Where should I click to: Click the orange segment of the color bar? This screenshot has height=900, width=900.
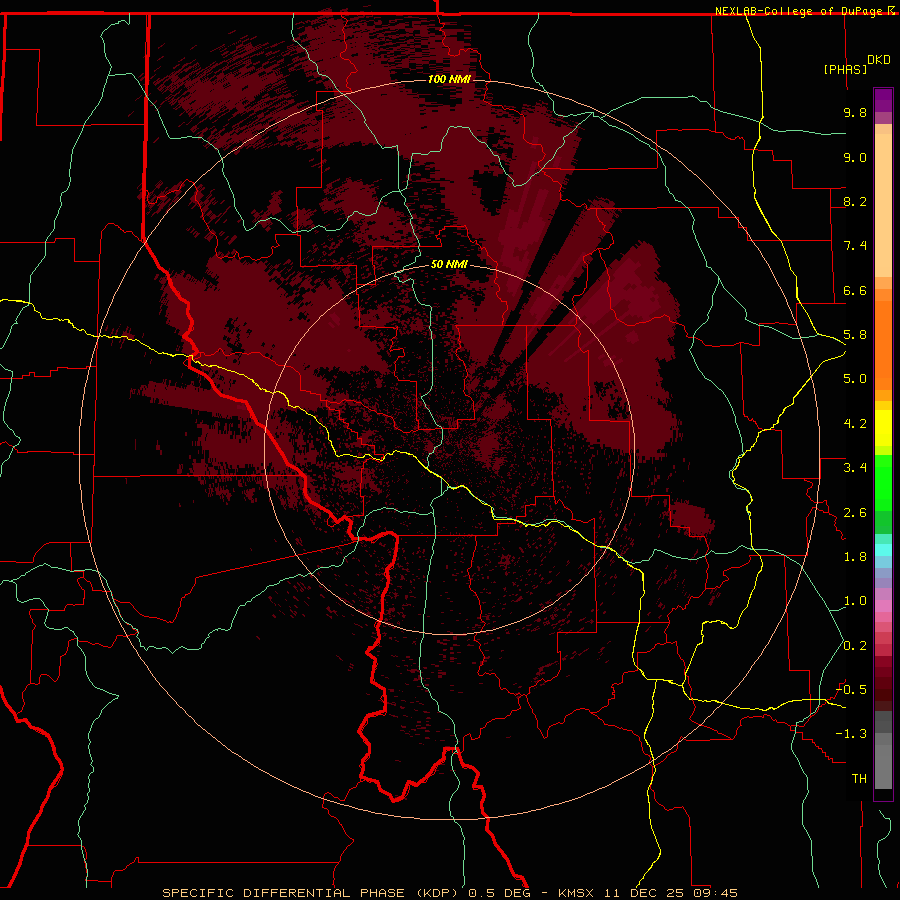(883, 344)
